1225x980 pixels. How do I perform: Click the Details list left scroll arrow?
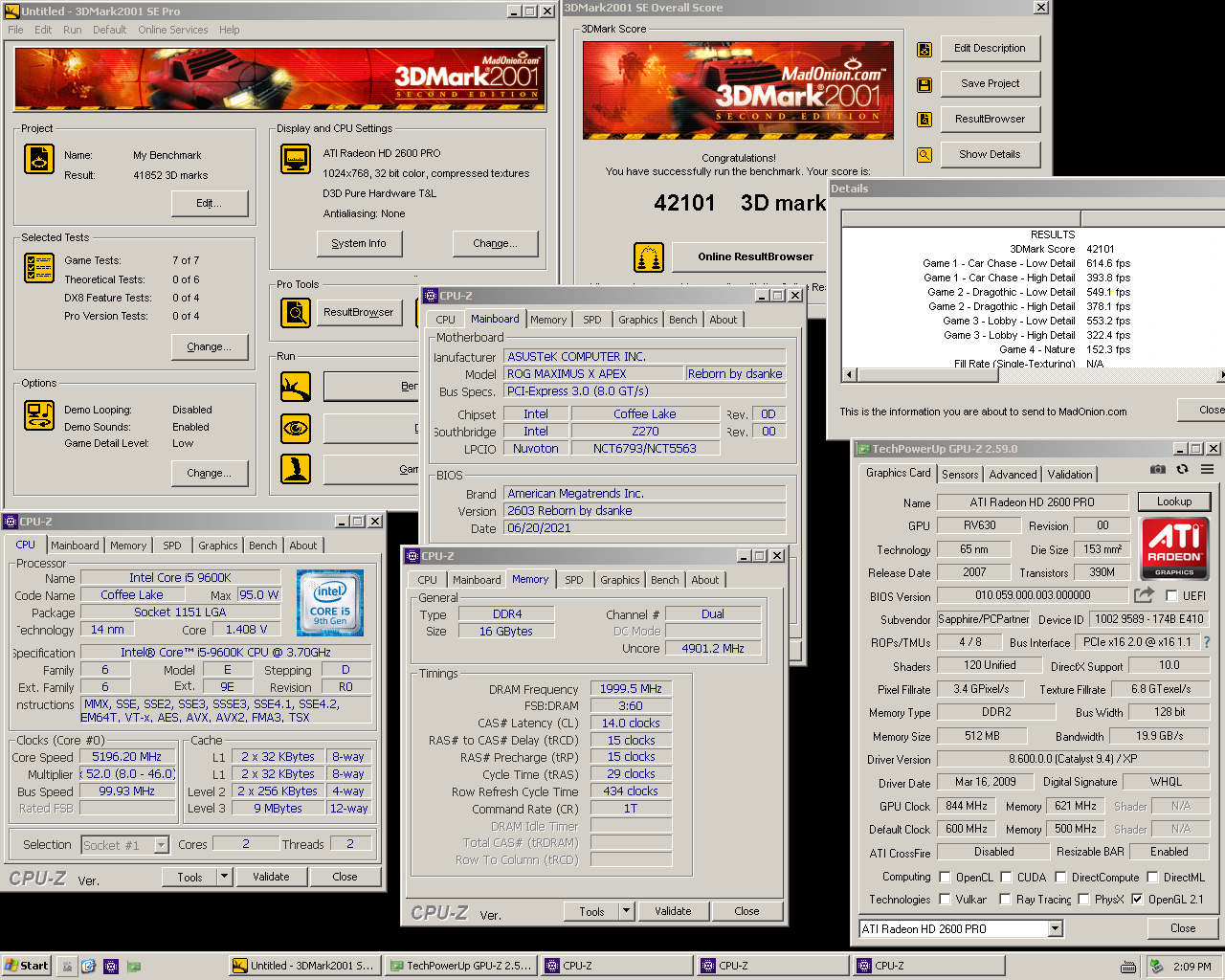(x=849, y=374)
